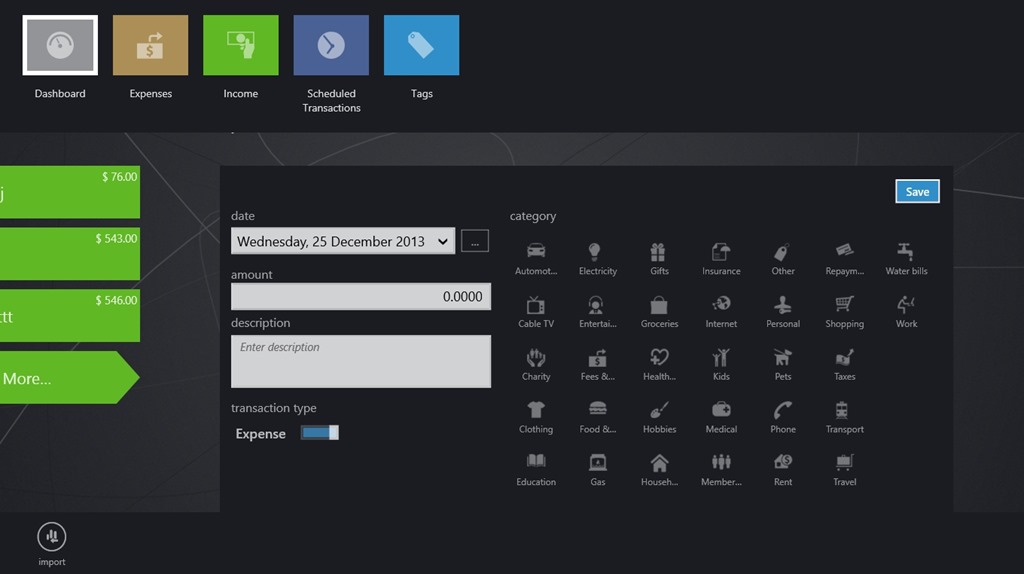
Task: Expand the green More... arrow tile
Action: [65, 378]
